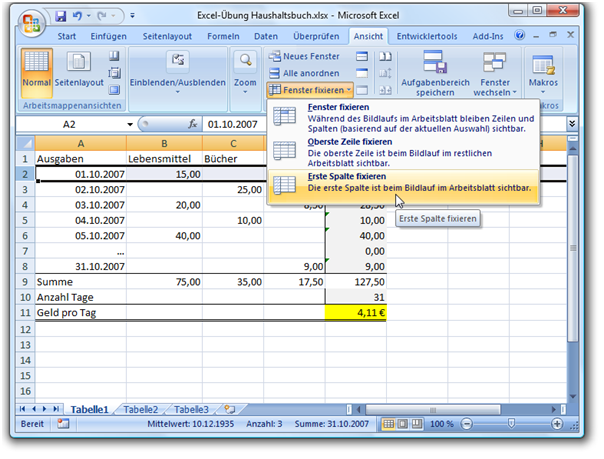Select row 9 header

[x=25, y=282]
